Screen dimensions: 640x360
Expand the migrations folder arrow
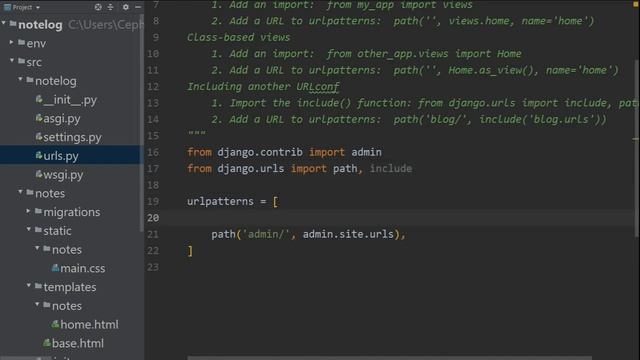coord(28,211)
